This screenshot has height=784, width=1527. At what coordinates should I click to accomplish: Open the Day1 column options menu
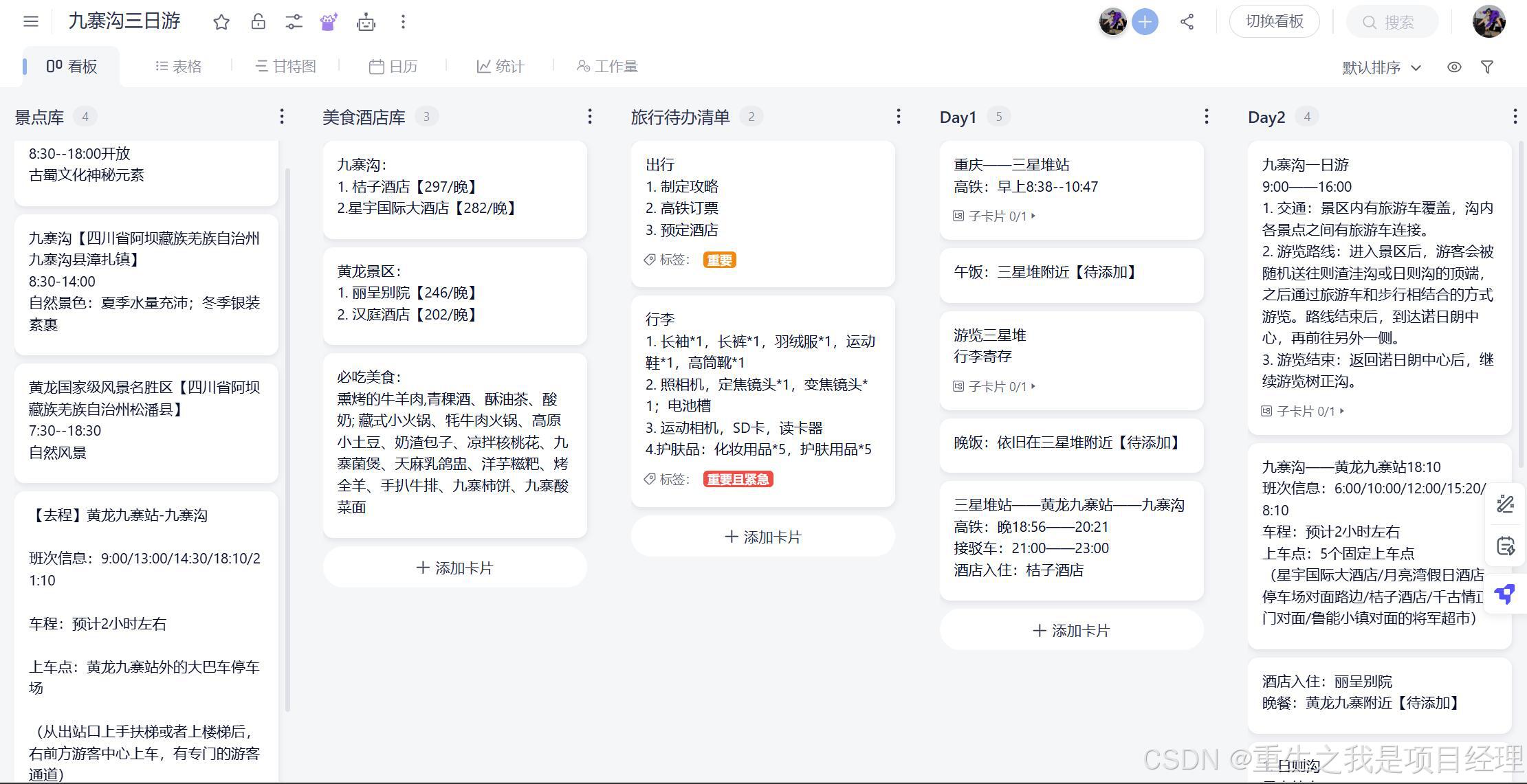point(1207,117)
